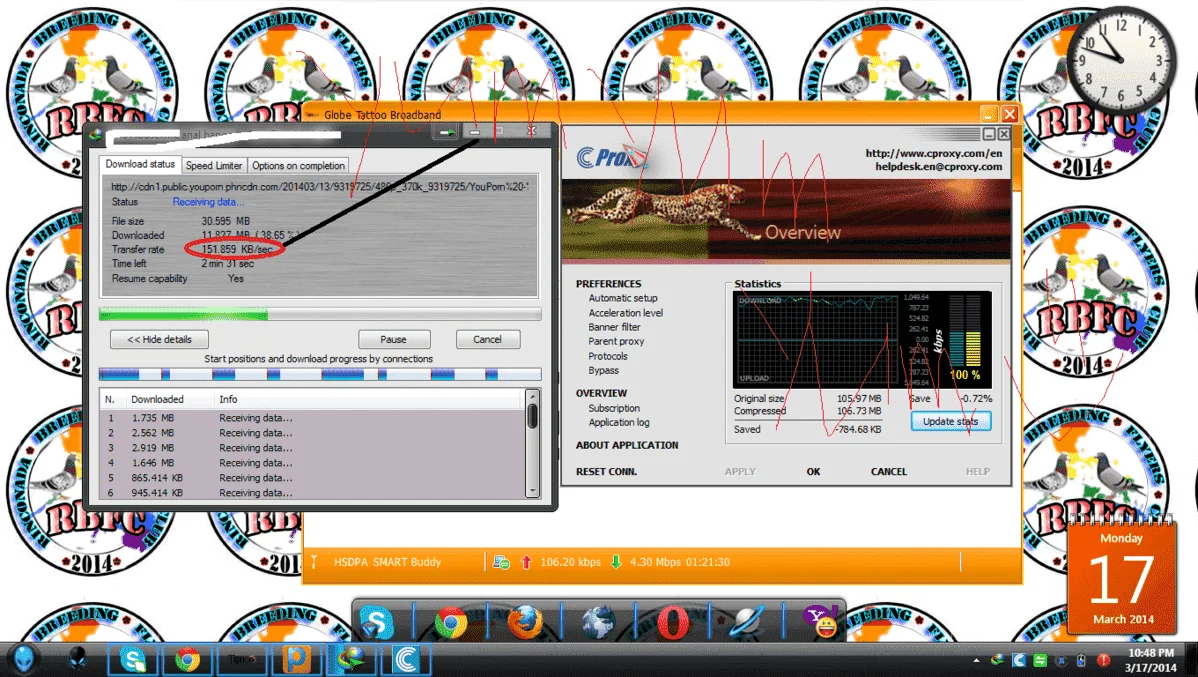Switch to the Speed Limiter tab
Image resolution: width=1198 pixels, height=677 pixels.
[x=213, y=165]
